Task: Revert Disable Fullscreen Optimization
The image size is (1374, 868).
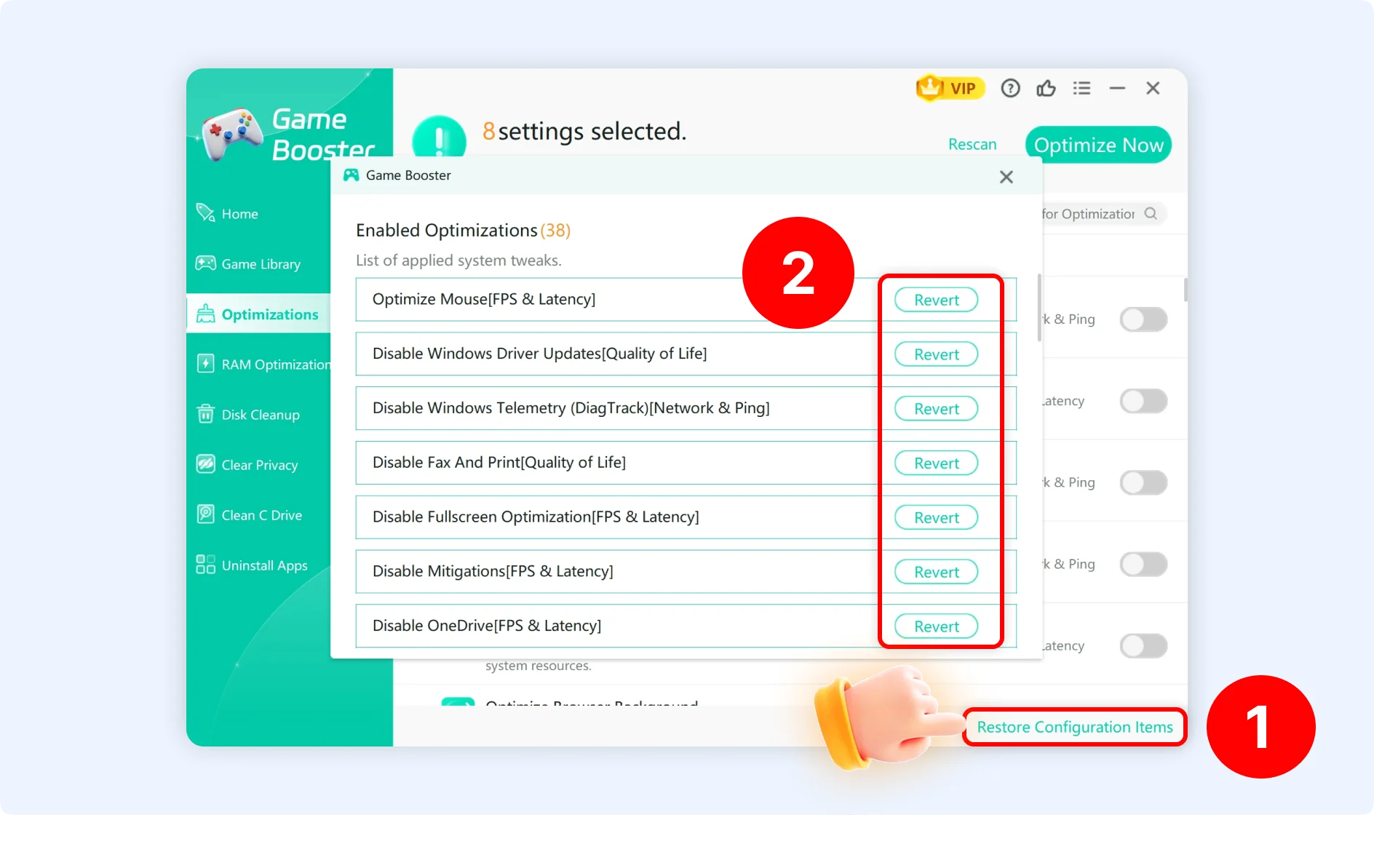Action: (936, 517)
